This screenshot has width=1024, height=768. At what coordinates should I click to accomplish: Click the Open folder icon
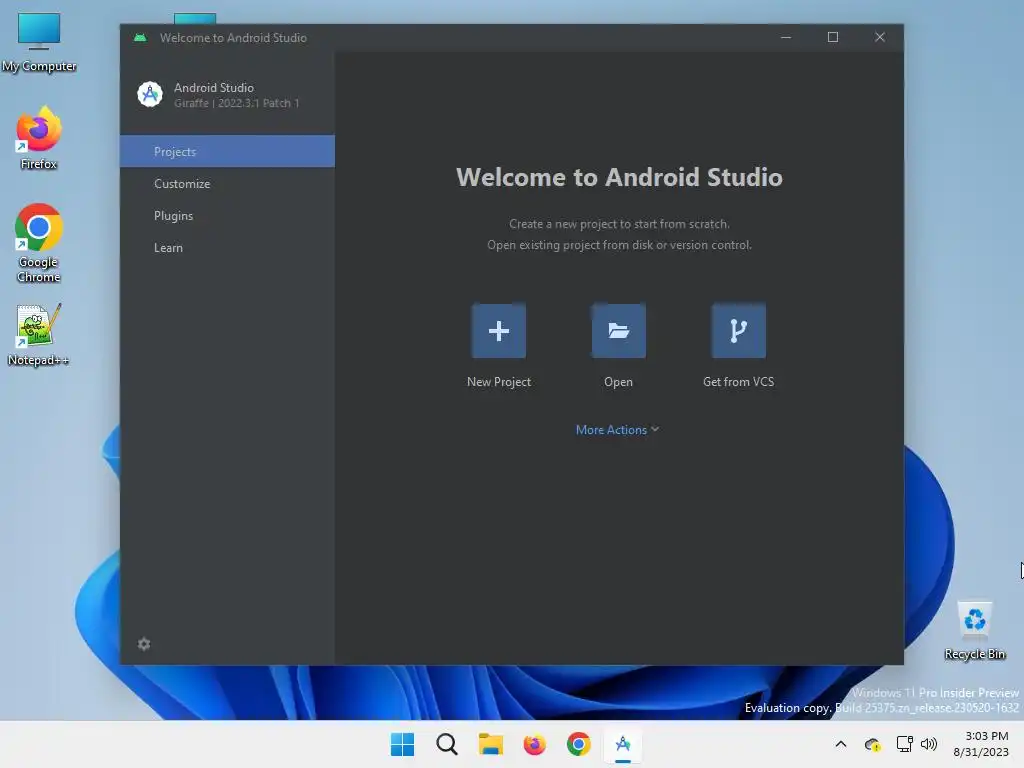[x=618, y=330]
